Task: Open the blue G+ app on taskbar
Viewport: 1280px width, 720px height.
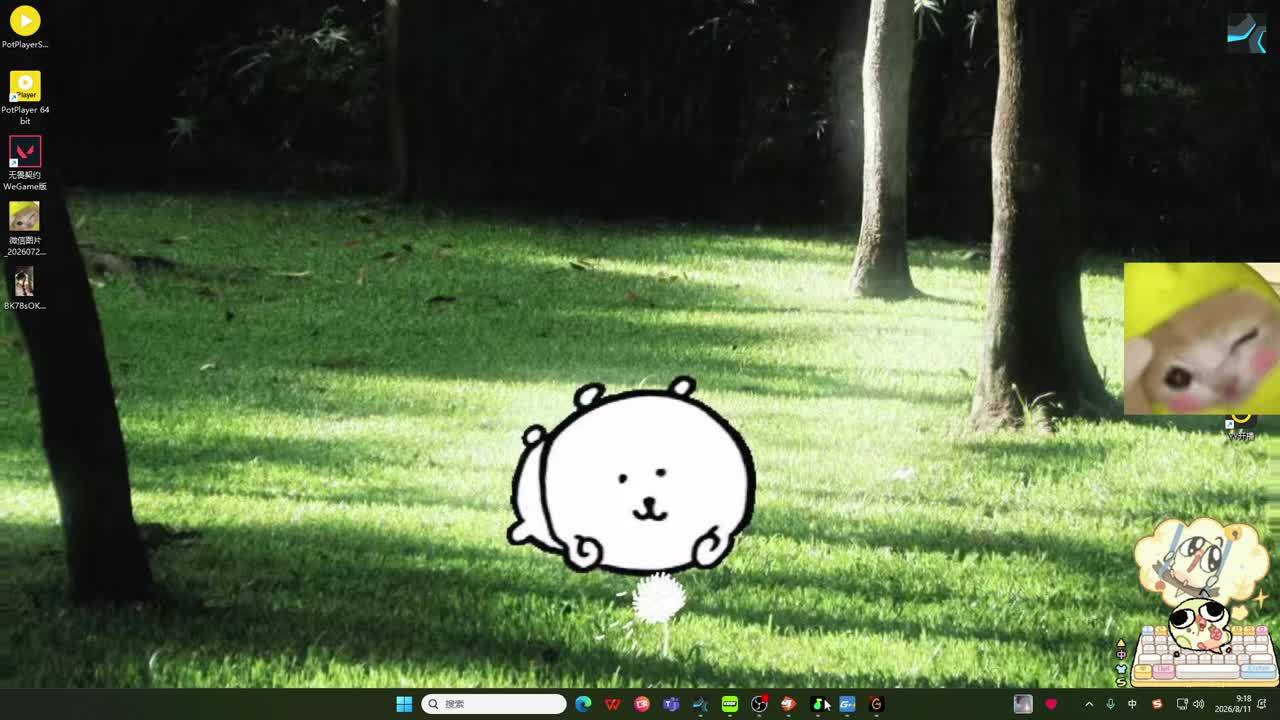Action: (x=847, y=704)
